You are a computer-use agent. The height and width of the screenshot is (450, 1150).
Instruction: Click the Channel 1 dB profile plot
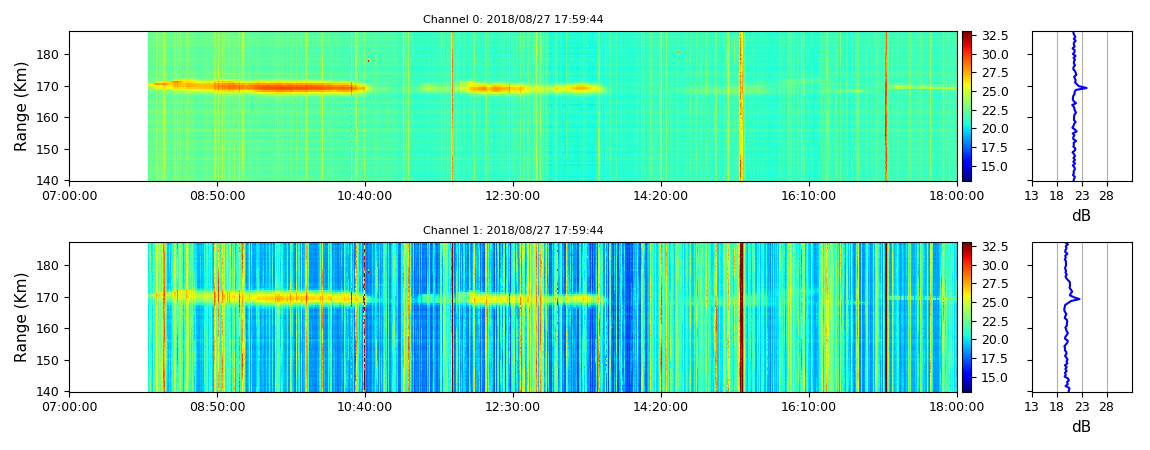[1082, 317]
